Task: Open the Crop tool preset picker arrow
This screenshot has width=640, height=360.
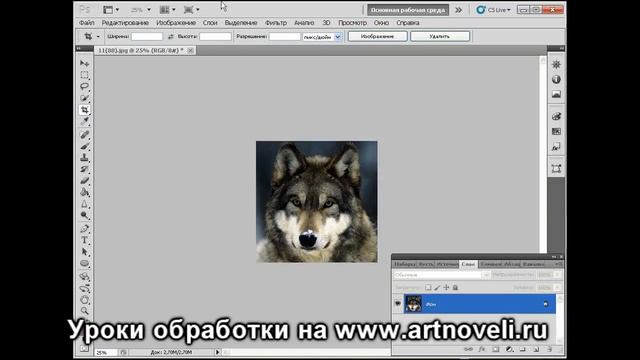Action: tap(98, 37)
